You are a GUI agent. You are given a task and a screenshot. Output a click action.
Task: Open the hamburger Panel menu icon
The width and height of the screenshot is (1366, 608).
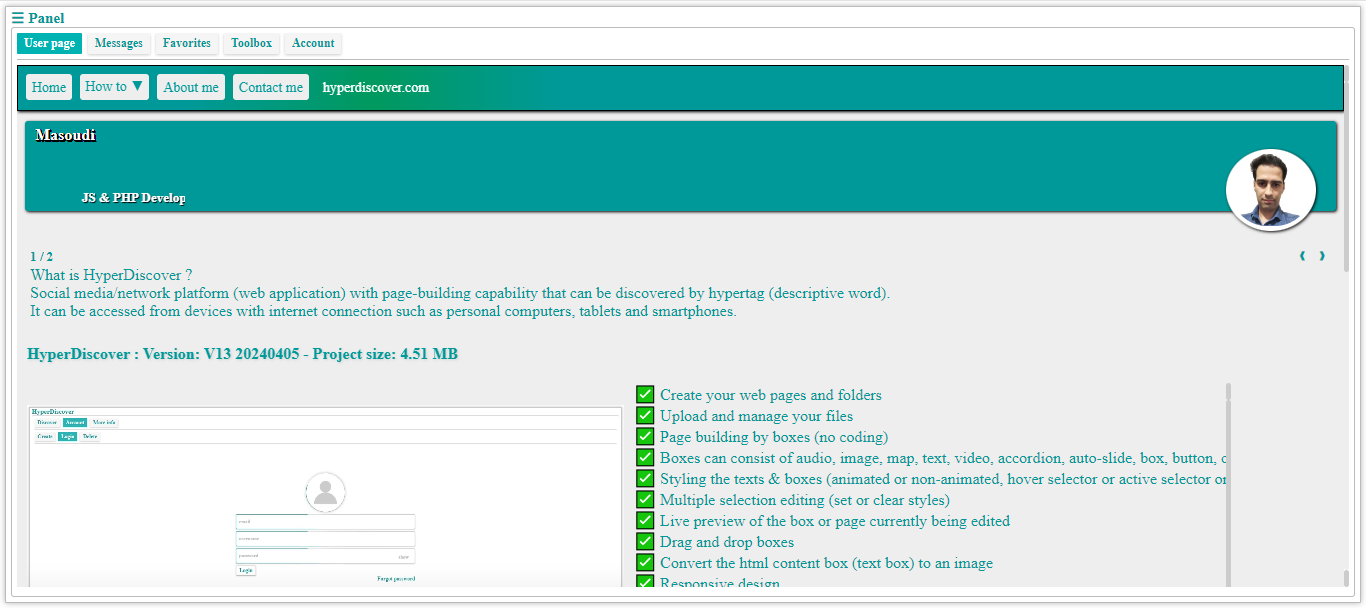(18, 18)
